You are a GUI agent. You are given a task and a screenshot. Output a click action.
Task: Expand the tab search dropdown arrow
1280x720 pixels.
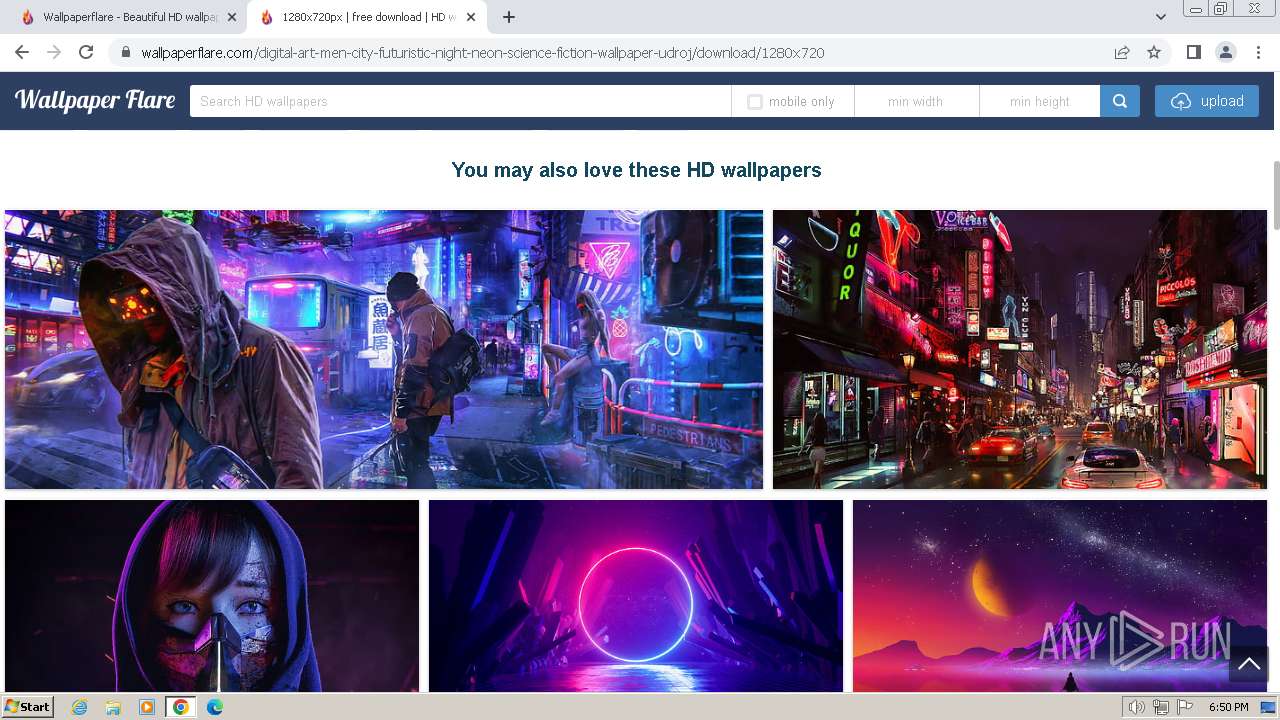coord(1160,17)
